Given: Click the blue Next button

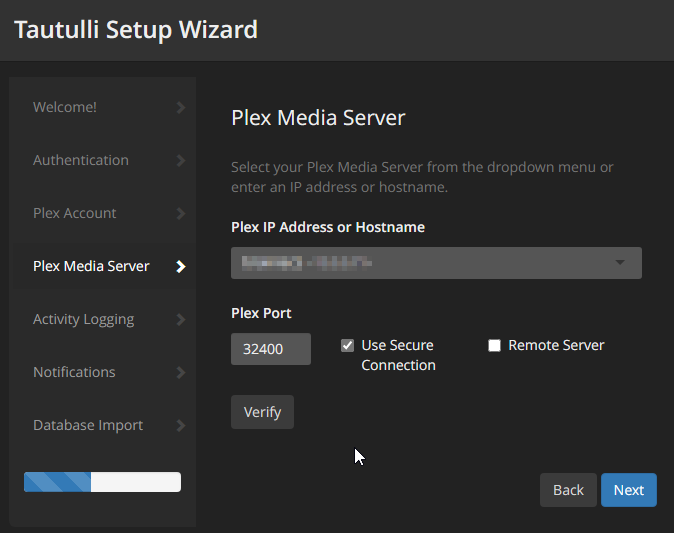Looking at the screenshot, I should [629, 490].
